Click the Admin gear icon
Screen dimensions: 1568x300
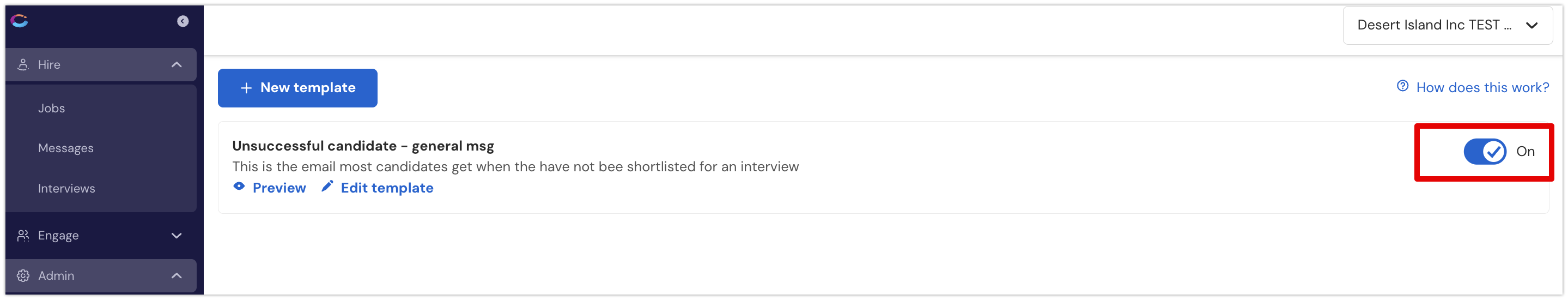point(23,275)
